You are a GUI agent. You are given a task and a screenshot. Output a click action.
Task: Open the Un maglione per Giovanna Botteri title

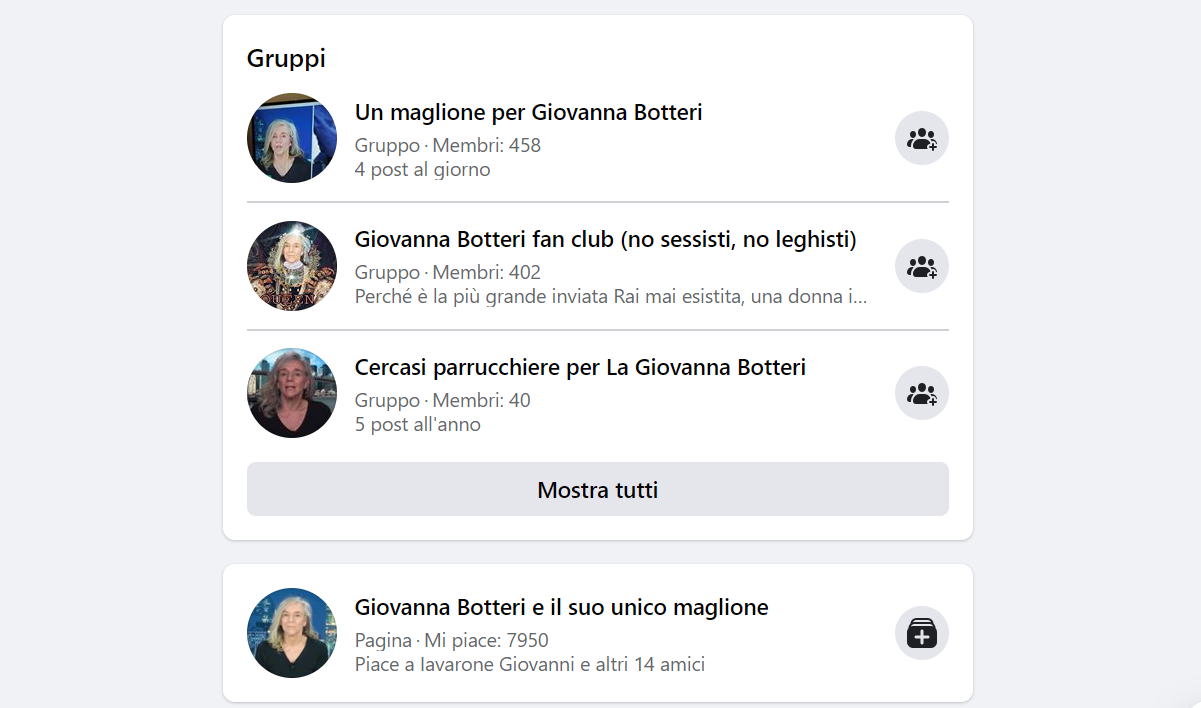click(528, 112)
